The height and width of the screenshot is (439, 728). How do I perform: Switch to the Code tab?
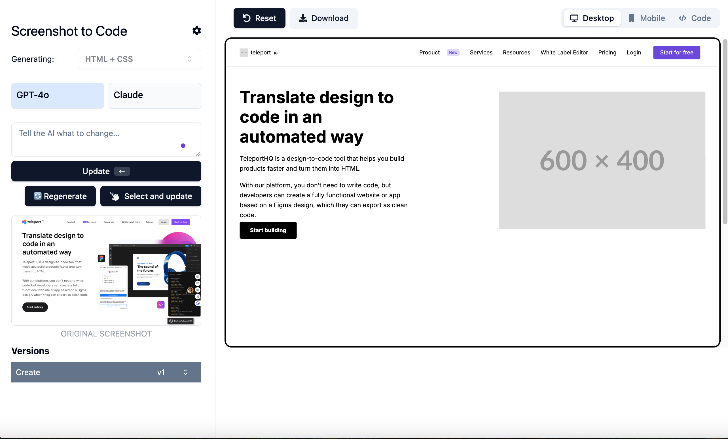tap(695, 18)
